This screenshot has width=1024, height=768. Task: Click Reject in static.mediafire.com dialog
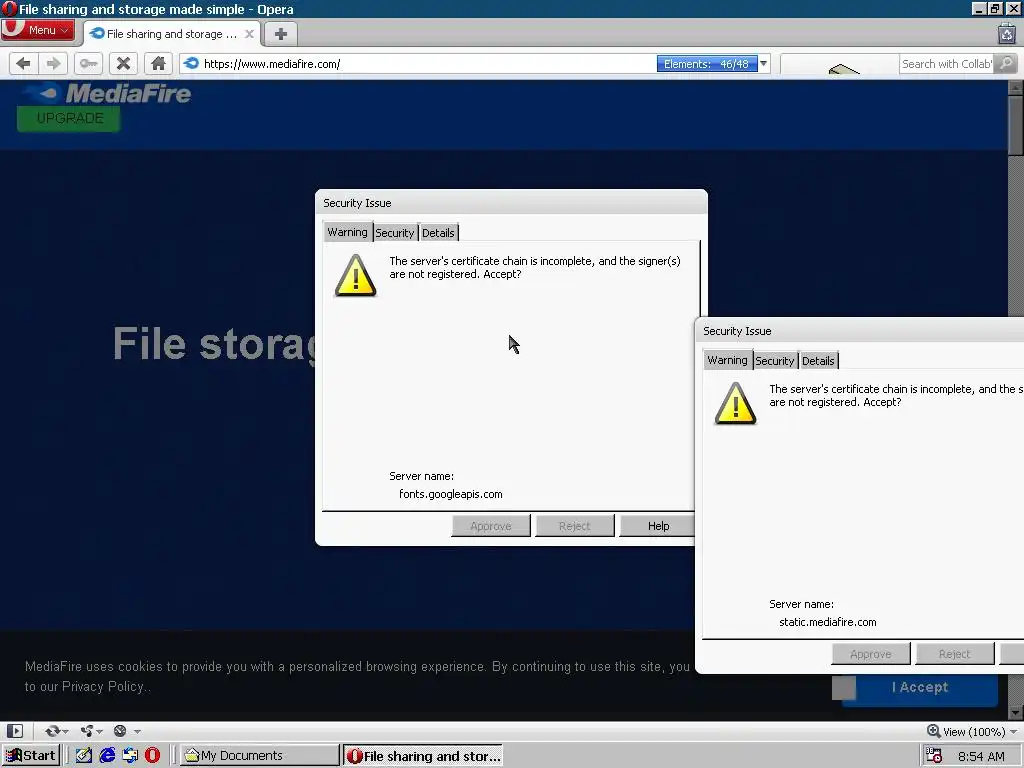(x=954, y=654)
